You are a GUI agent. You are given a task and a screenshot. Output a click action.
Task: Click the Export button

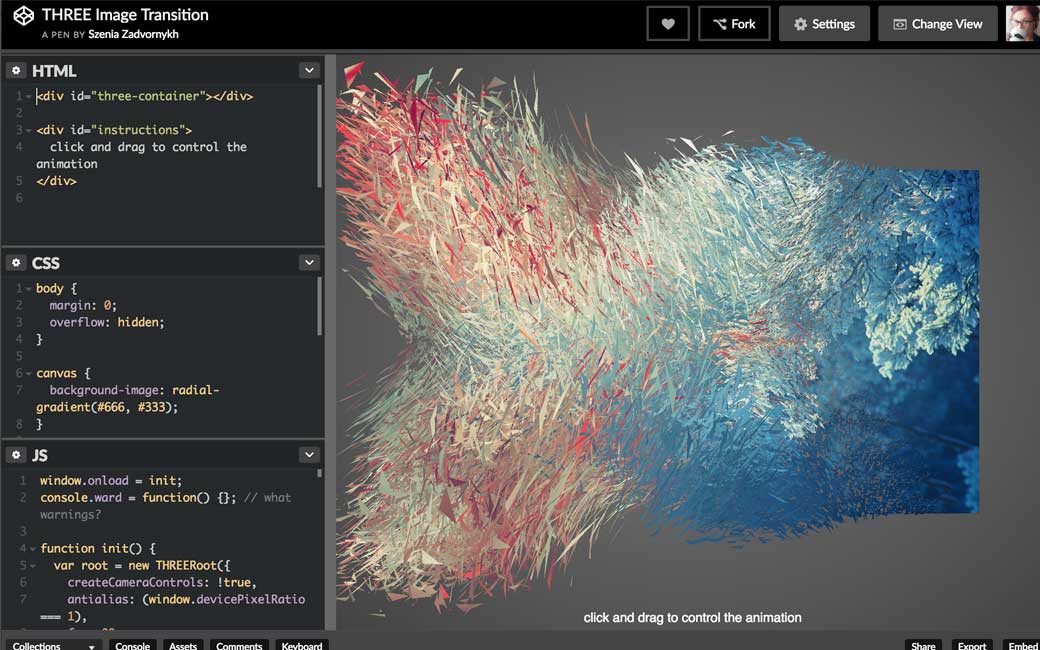(x=971, y=645)
